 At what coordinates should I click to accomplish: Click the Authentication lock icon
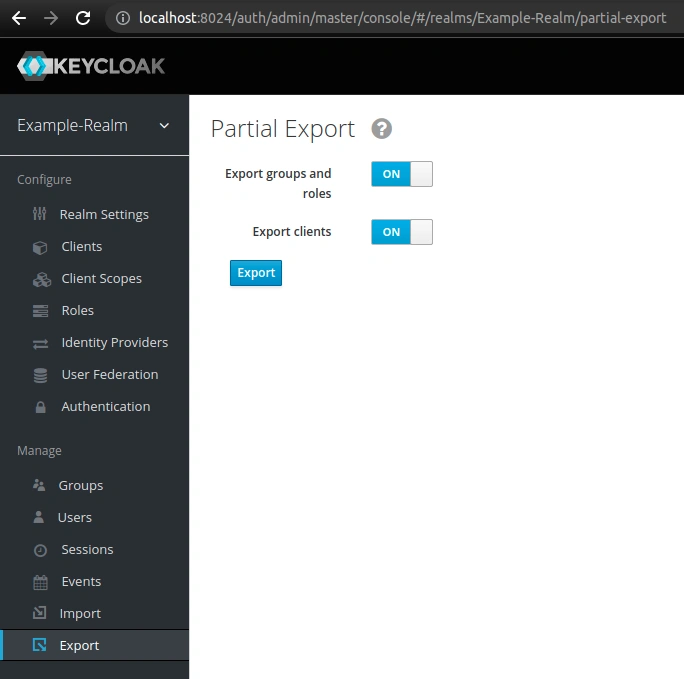[41, 407]
